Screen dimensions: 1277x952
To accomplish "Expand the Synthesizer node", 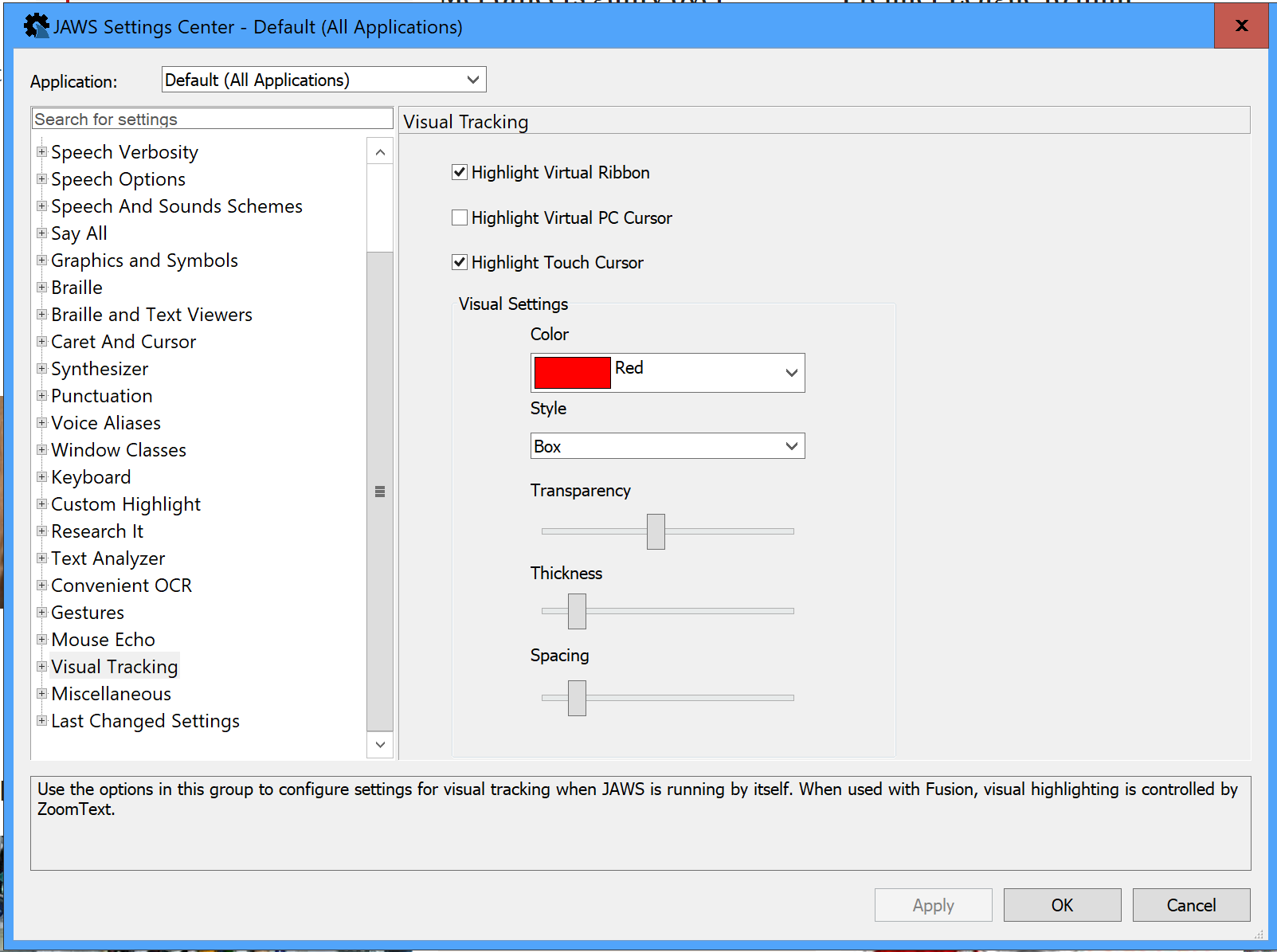I will [42, 368].
